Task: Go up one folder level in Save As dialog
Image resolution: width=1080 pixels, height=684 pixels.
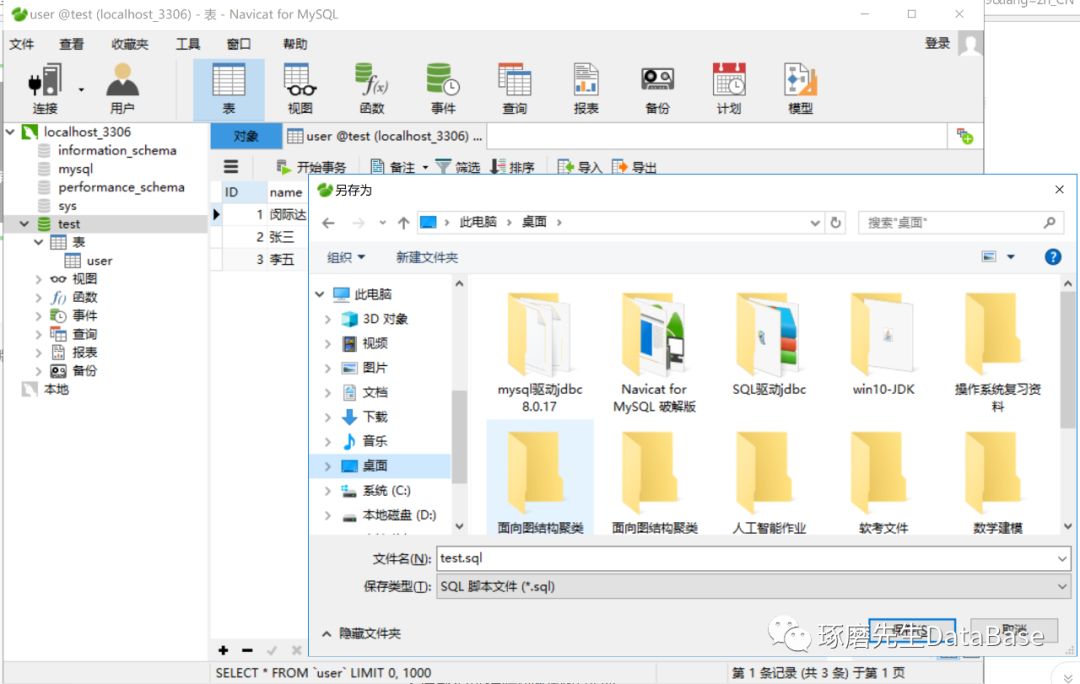Action: point(404,222)
